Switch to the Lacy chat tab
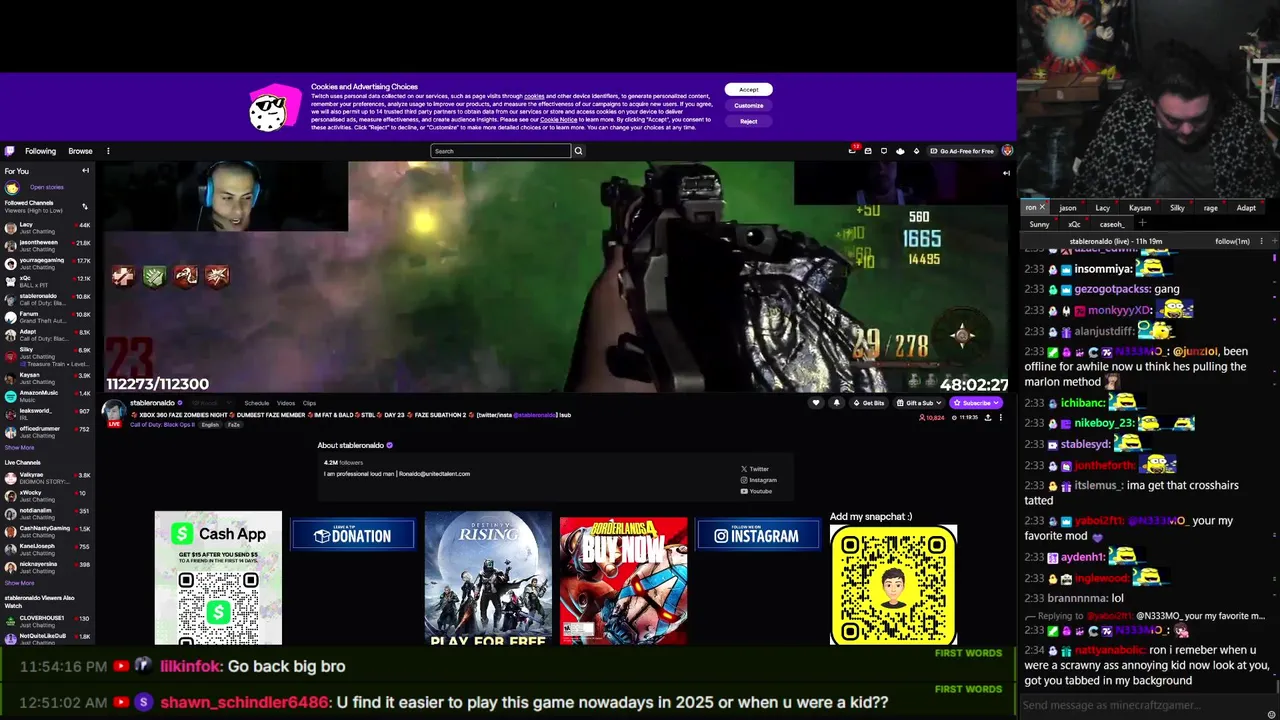This screenshot has height=720, width=1280. pyautogui.click(x=1103, y=208)
